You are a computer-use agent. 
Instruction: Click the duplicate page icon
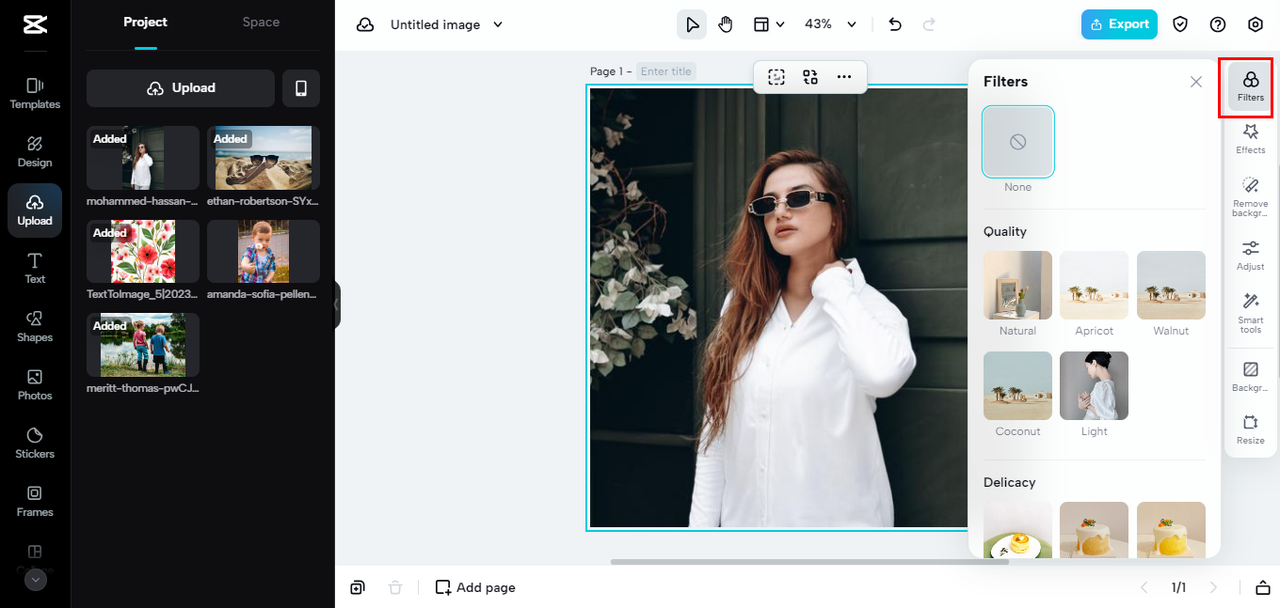(357, 587)
